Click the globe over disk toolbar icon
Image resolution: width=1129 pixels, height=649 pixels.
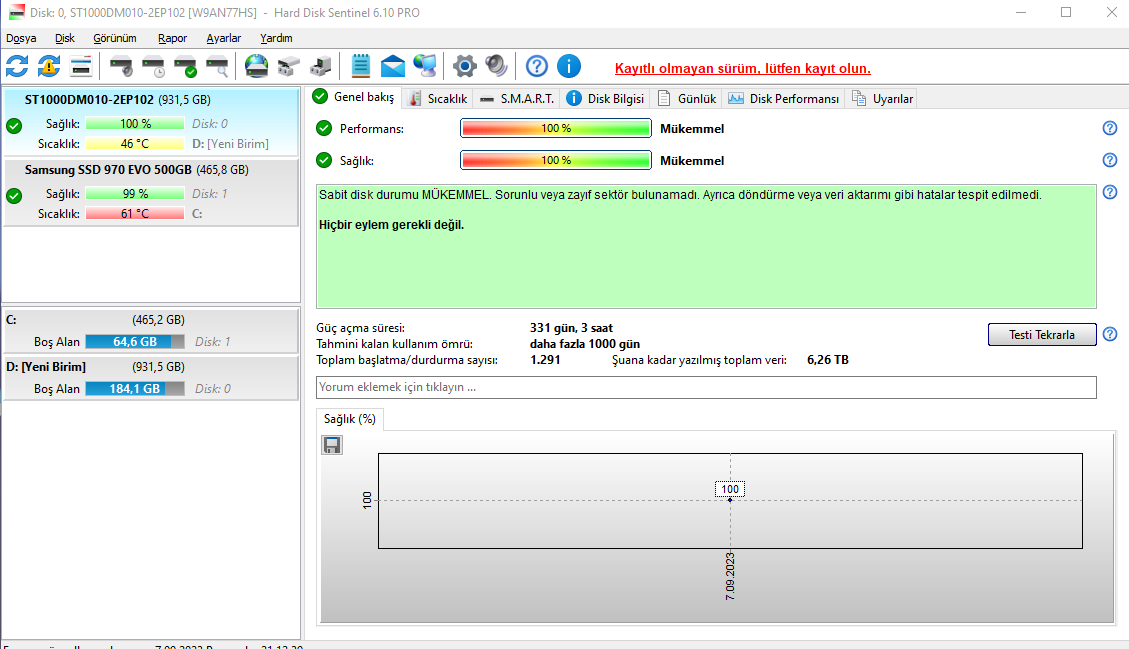(256, 66)
